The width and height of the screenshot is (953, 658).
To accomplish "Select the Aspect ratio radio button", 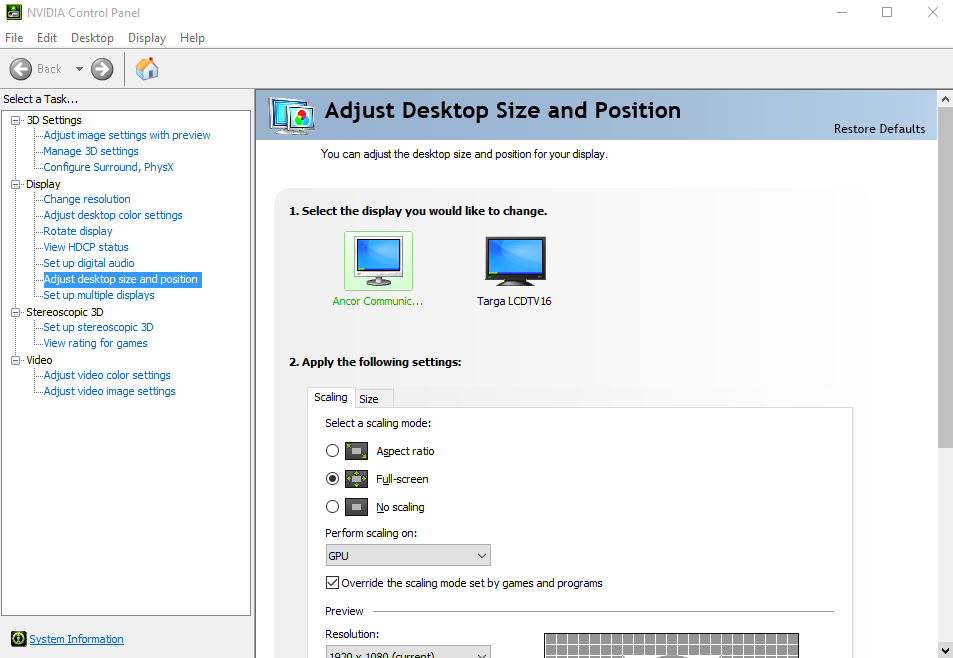I will [x=332, y=451].
